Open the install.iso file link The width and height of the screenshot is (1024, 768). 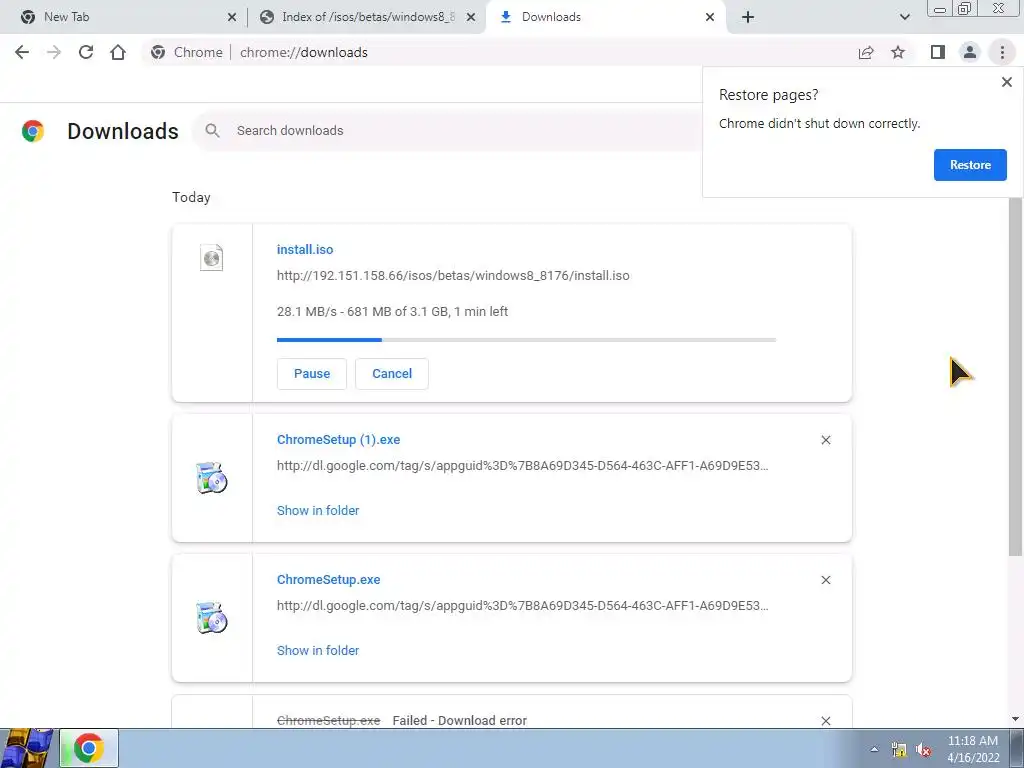click(x=305, y=249)
